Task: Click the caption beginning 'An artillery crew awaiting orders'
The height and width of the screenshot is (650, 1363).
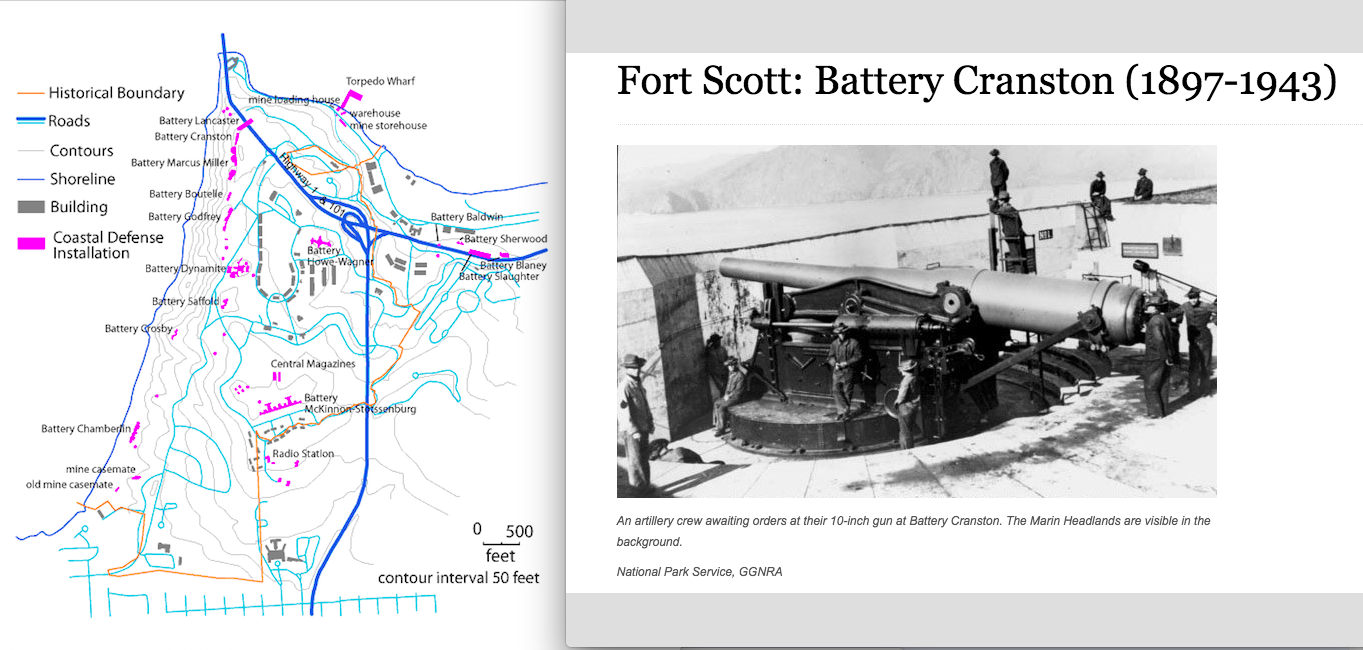Action: 913,531
